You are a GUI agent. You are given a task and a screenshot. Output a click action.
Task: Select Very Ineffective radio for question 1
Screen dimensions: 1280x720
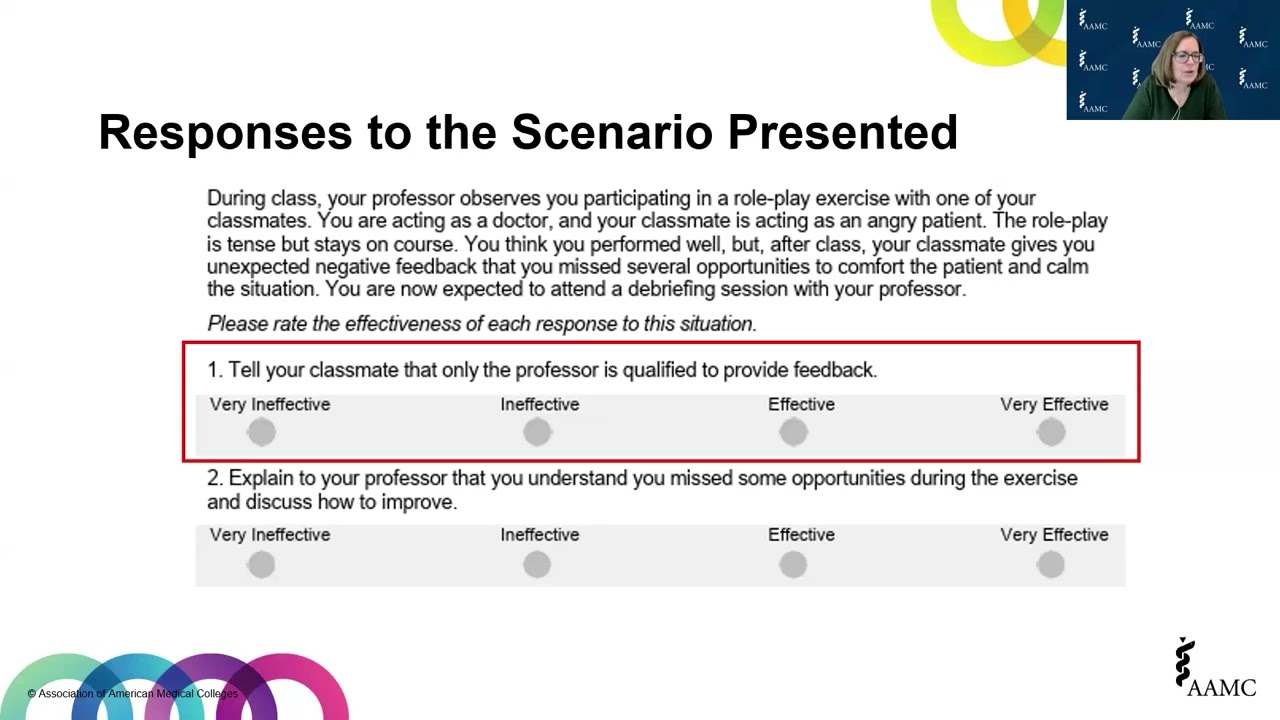click(x=262, y=432)
